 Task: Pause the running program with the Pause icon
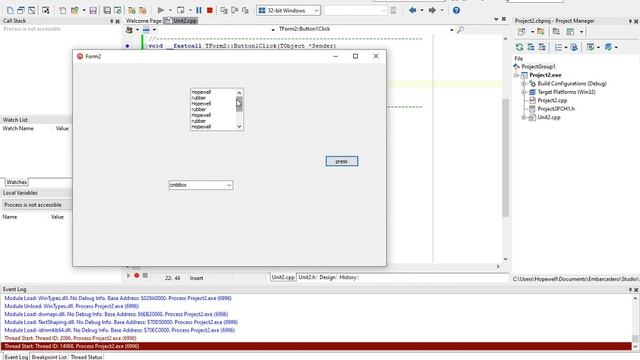click(199, 10)
